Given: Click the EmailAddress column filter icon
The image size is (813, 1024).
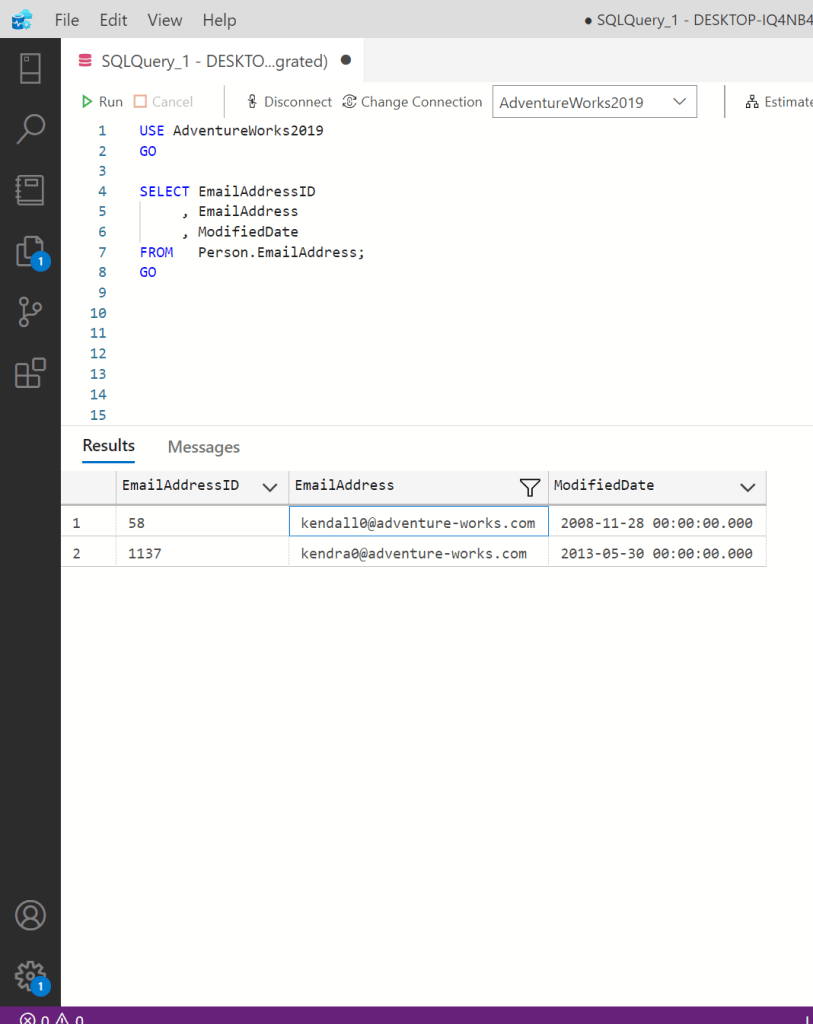Looking at the screenshot, I should 530,487.
